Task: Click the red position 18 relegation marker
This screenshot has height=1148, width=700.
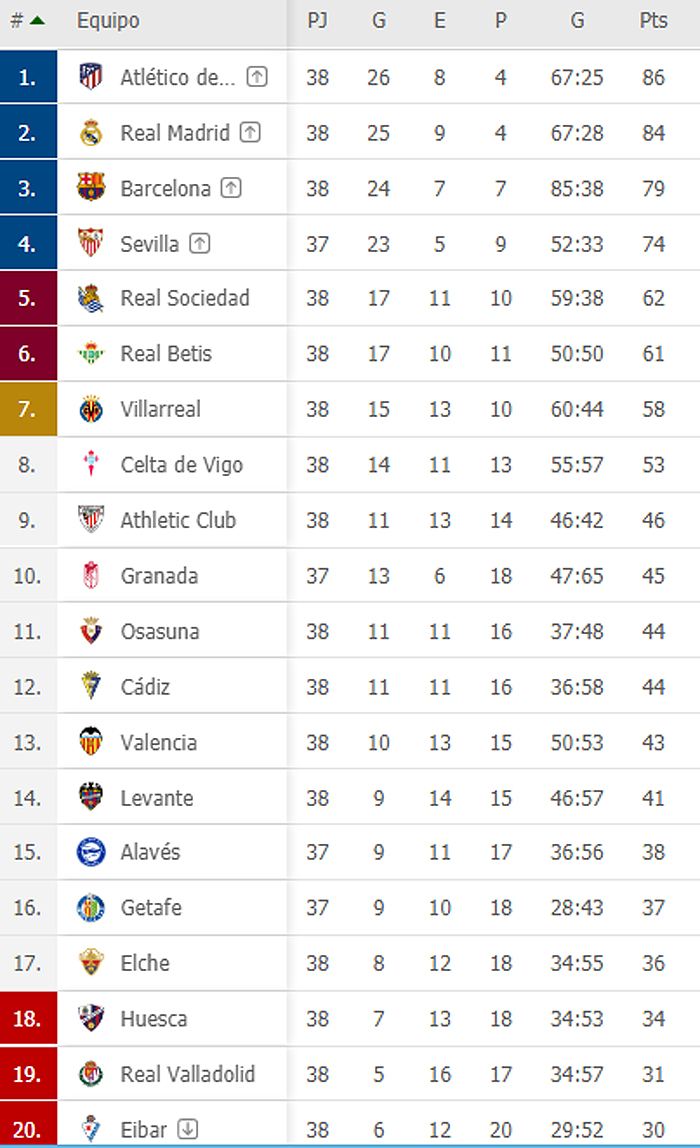Action: (x=28, y=1019)
